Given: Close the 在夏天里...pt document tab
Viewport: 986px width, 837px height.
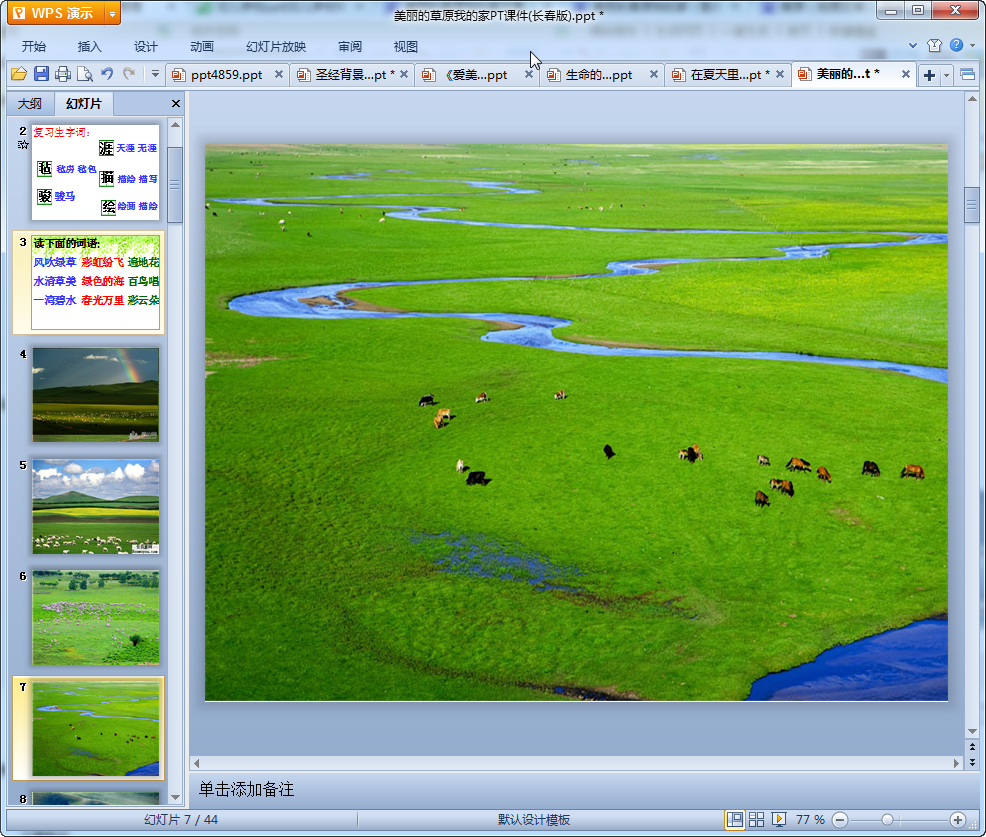Looking at the screenshot, I should pyautogui.click(x=780, y=74).
